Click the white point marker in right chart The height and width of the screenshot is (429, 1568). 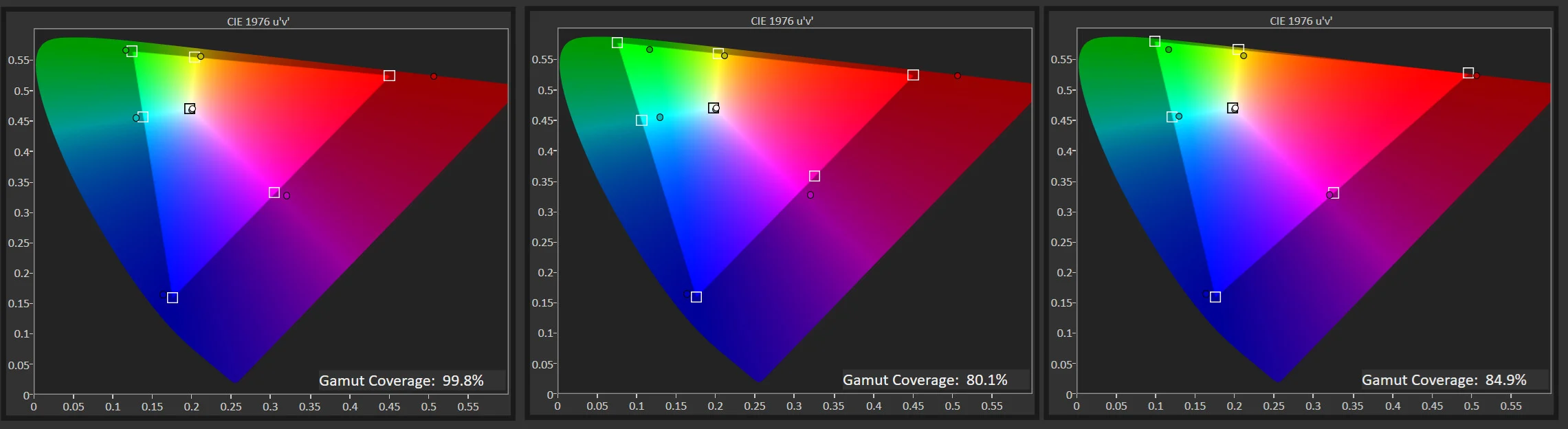pyautogui.click(x=1233, y=108)
